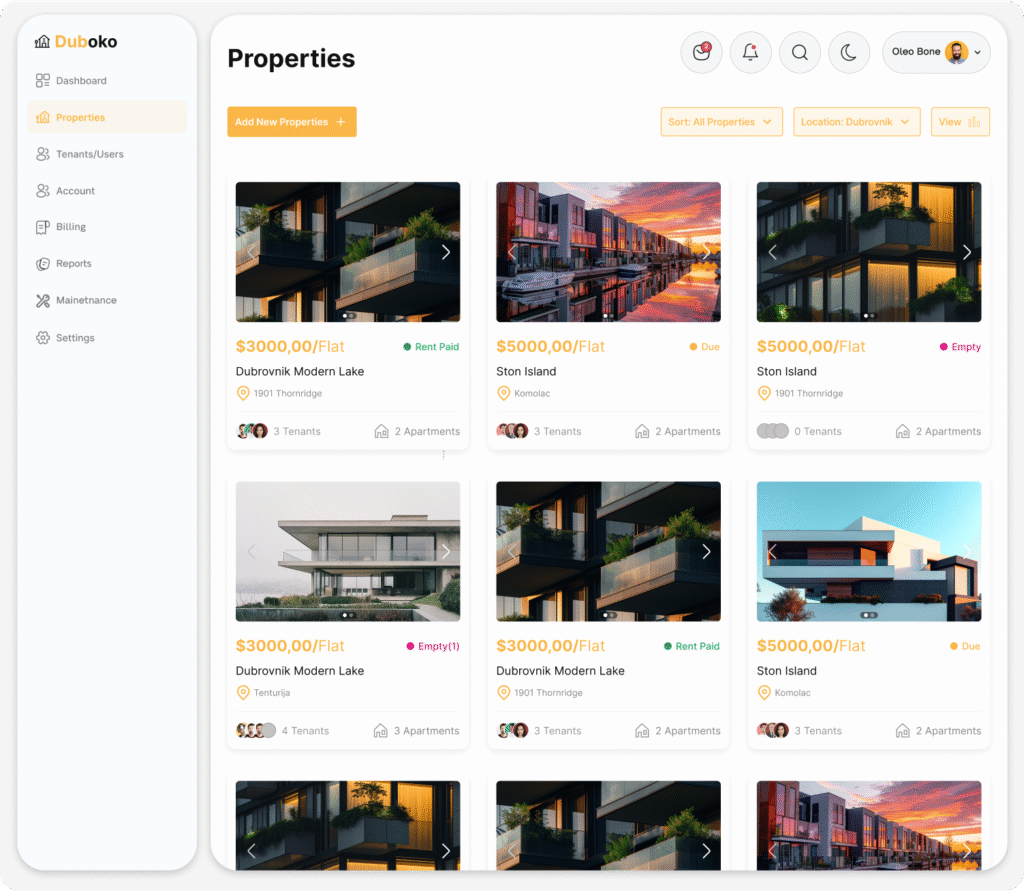Go to Mainetnance page
The width and height of the screenshot is (1024, 891).
click(x=76, y=300)
